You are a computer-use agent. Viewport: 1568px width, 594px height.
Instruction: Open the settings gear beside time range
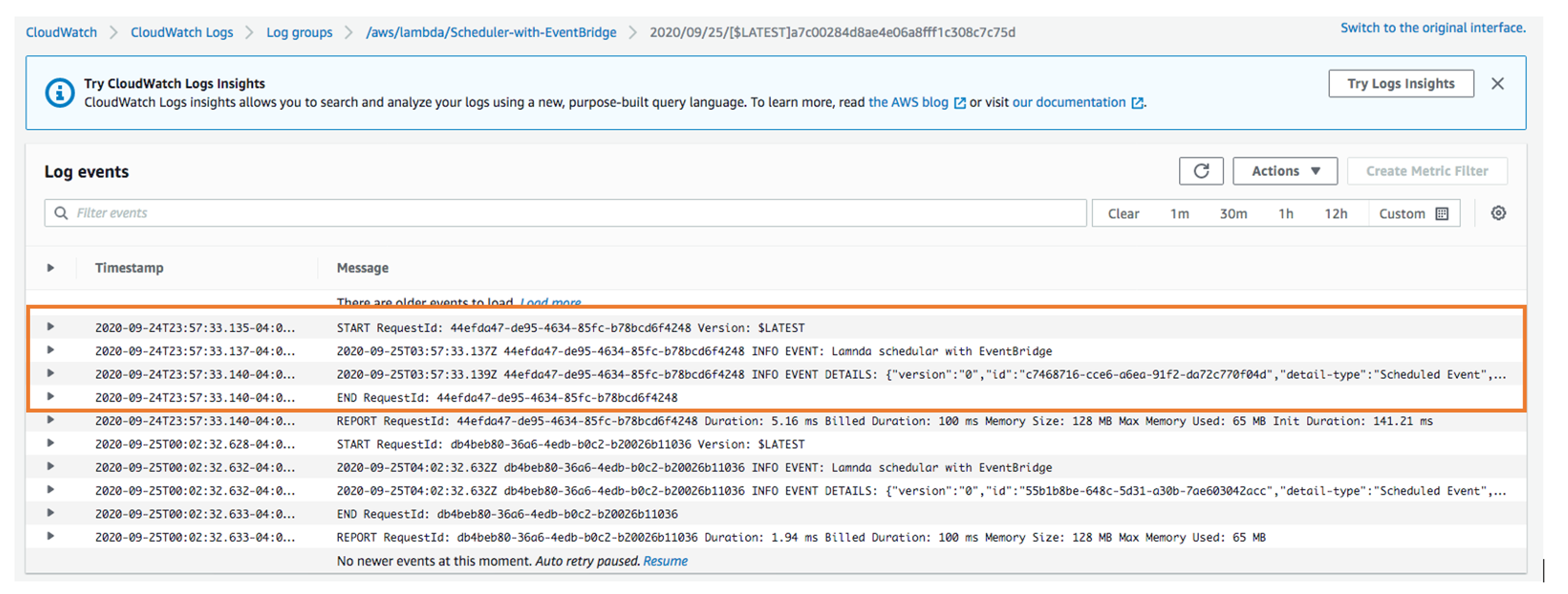[1499, 213]
